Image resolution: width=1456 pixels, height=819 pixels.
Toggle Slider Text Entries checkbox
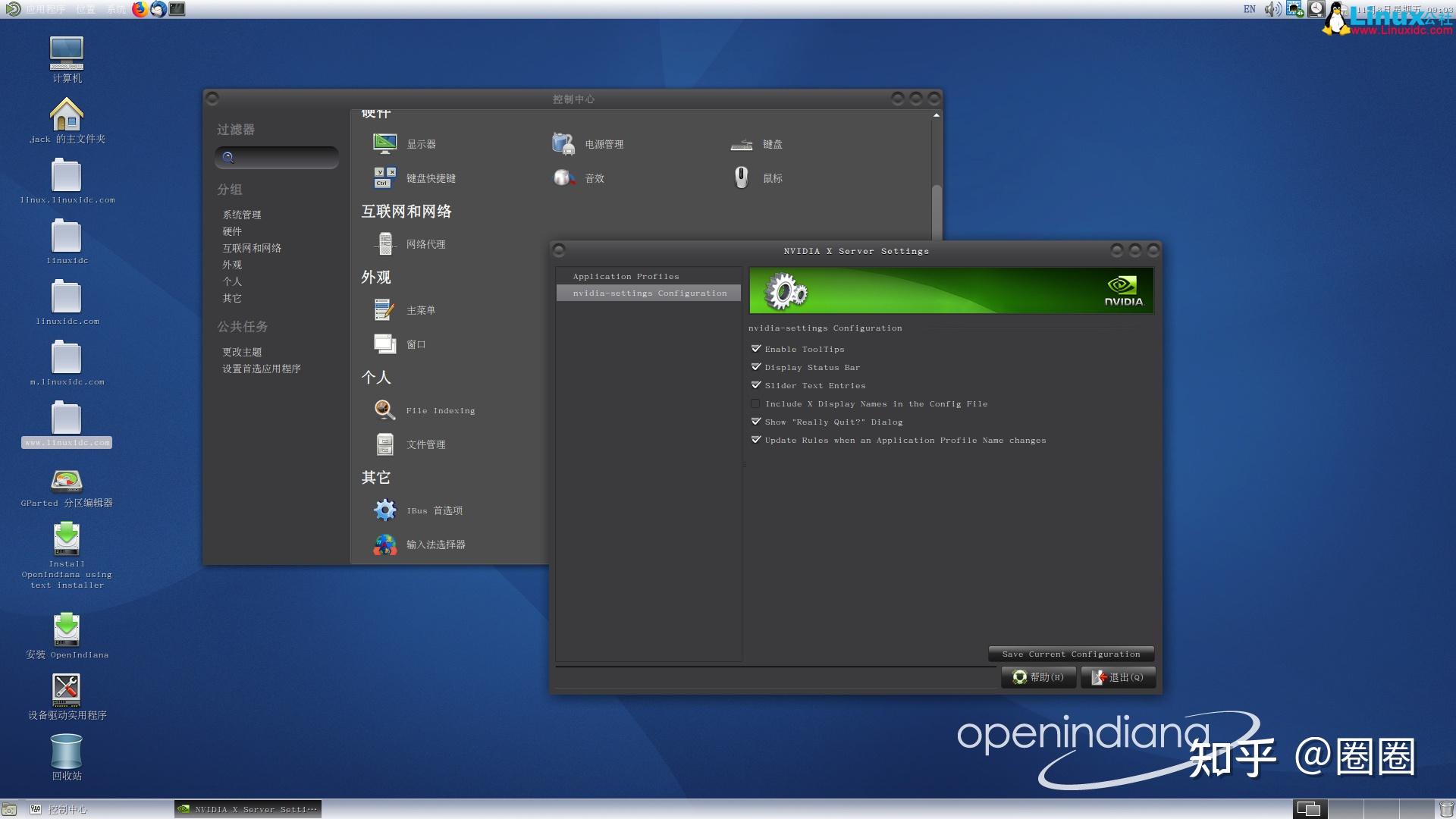tap(756, 385)
